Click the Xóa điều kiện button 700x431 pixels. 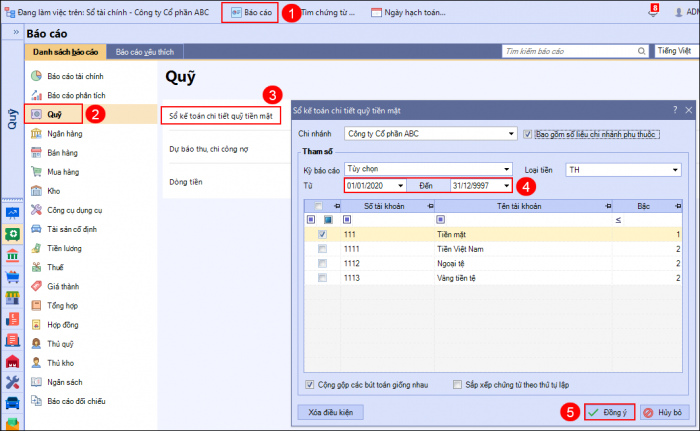coord(330,412)
